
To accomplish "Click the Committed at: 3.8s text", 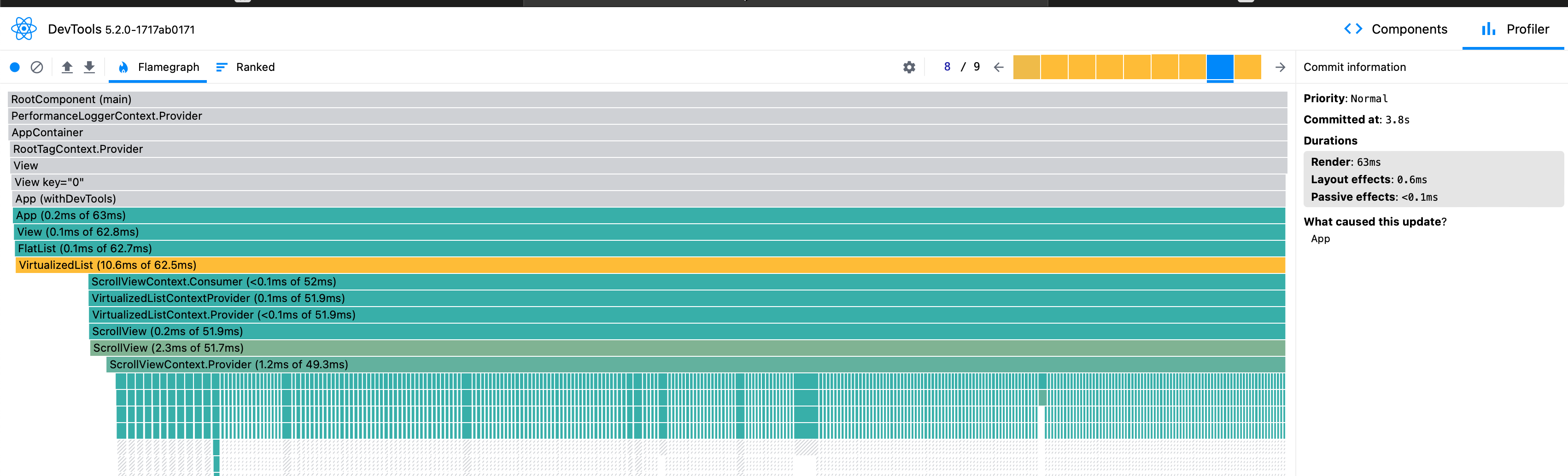I will click(1356, 119).
